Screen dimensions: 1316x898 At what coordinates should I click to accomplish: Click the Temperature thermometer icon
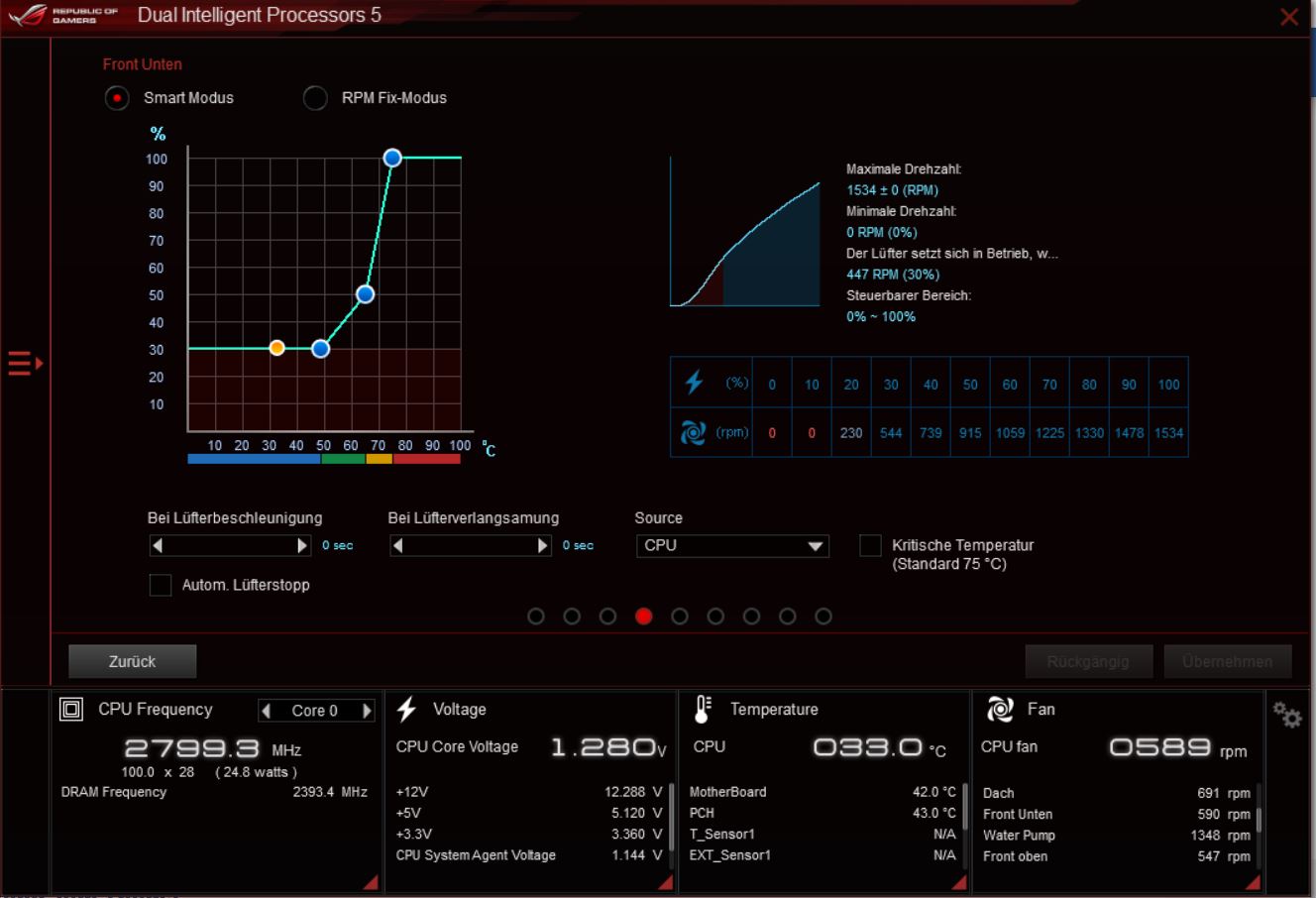pos(703,709)
